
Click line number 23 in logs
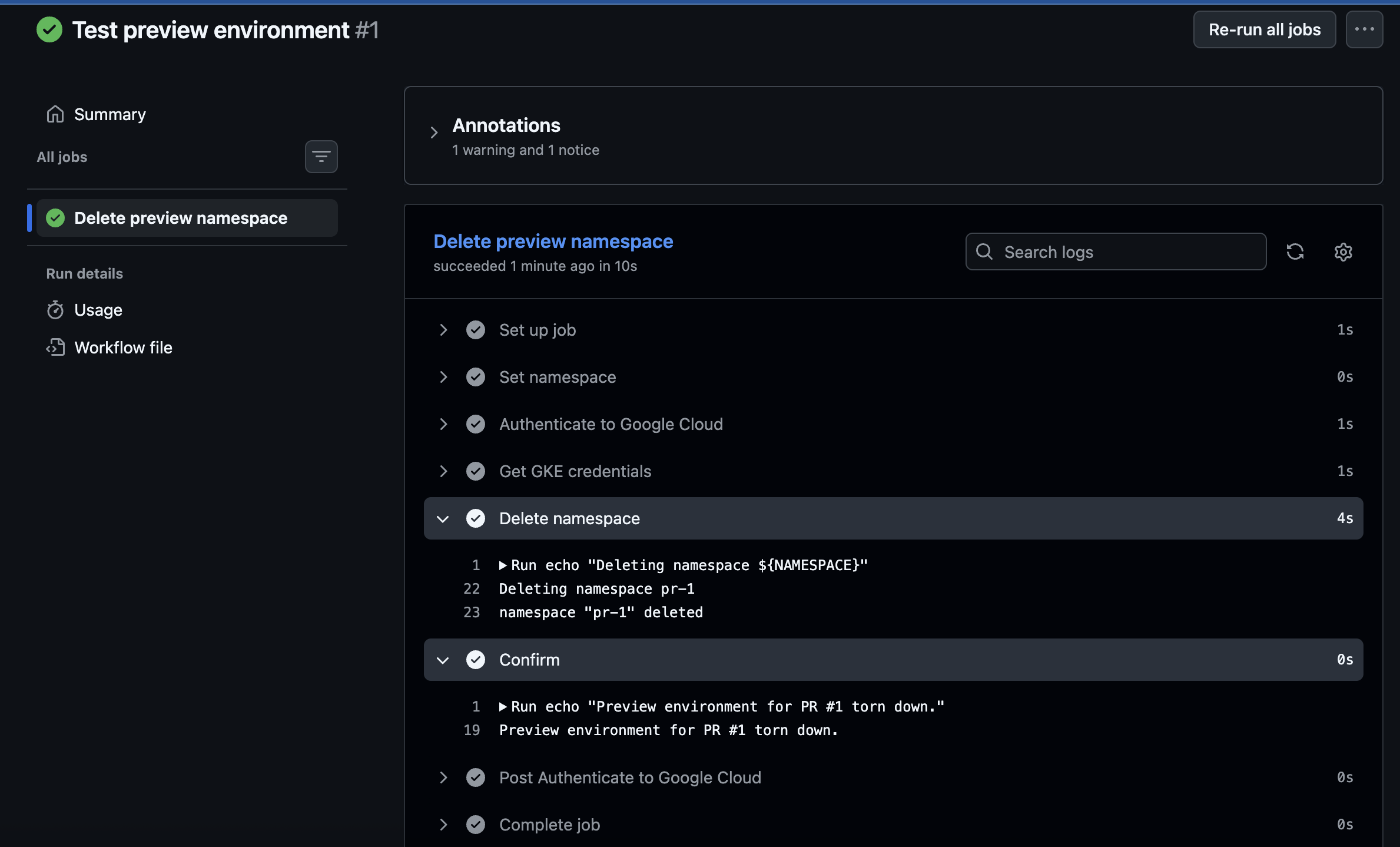(472, 613)
